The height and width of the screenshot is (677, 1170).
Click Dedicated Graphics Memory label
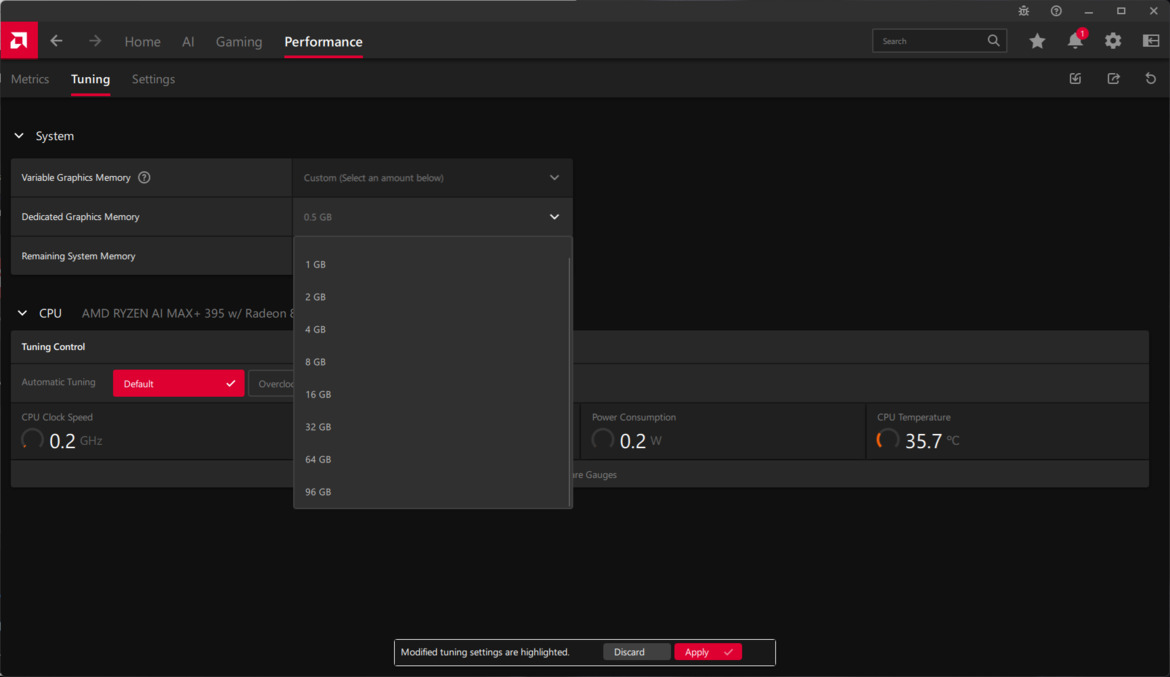81,216
